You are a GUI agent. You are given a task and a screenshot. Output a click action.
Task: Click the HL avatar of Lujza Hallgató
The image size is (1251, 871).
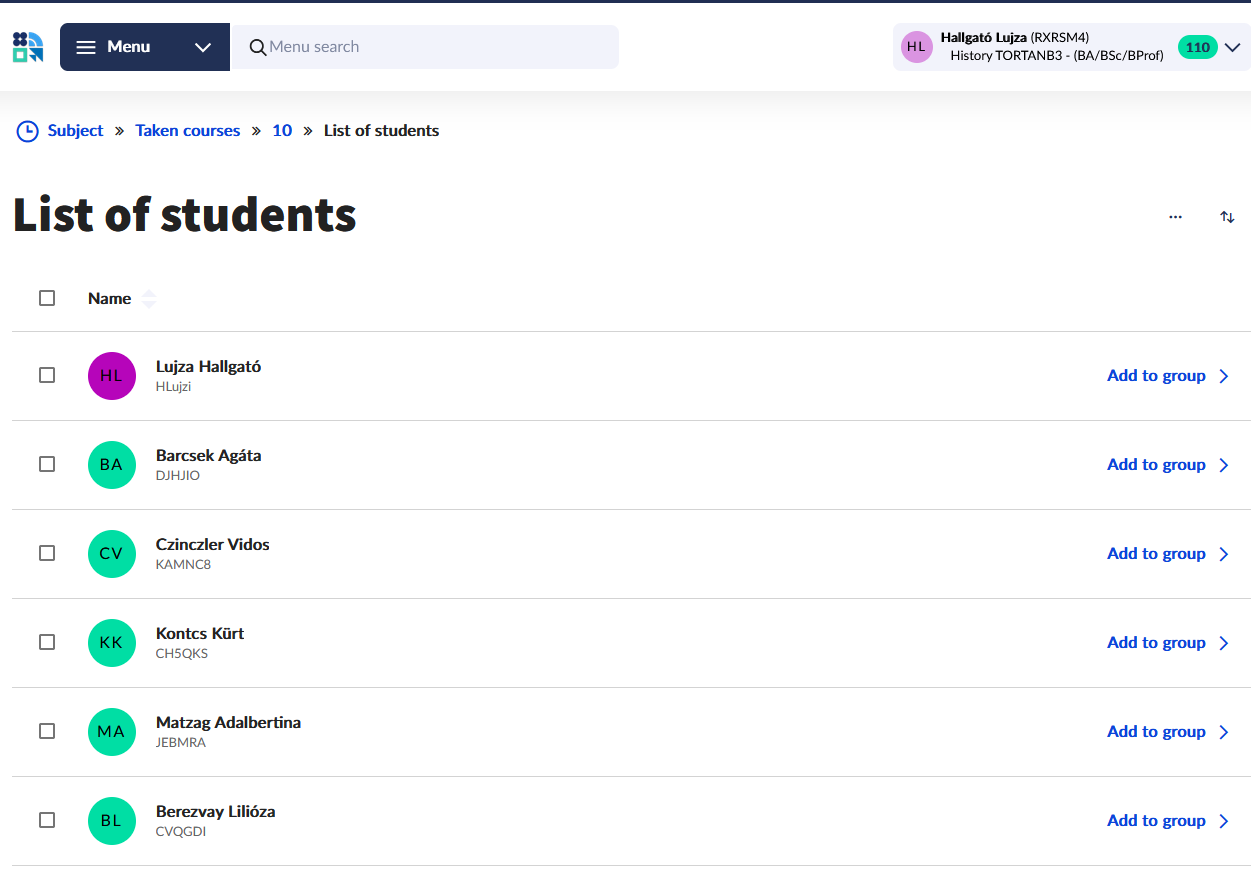click(111, 376)
